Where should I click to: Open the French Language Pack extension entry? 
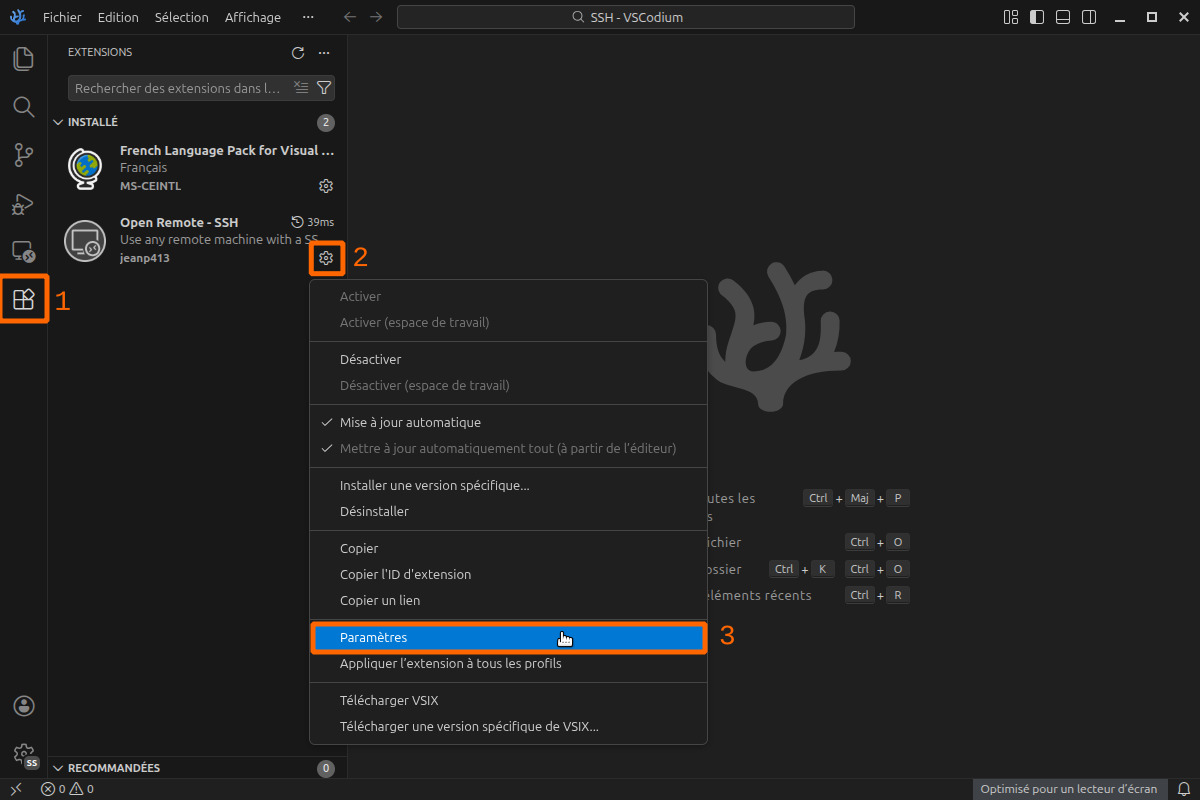tap(198, 168)
